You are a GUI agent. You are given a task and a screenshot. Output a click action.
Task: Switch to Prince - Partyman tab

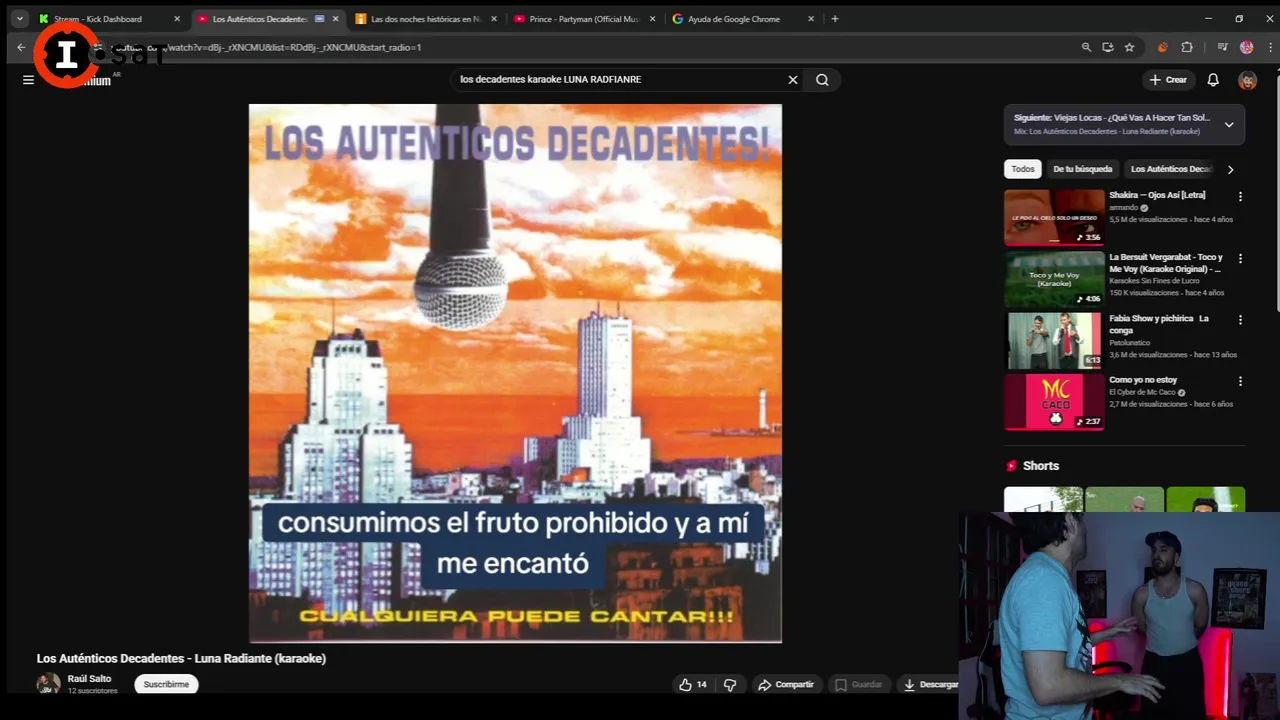click(x=582, y=19)
